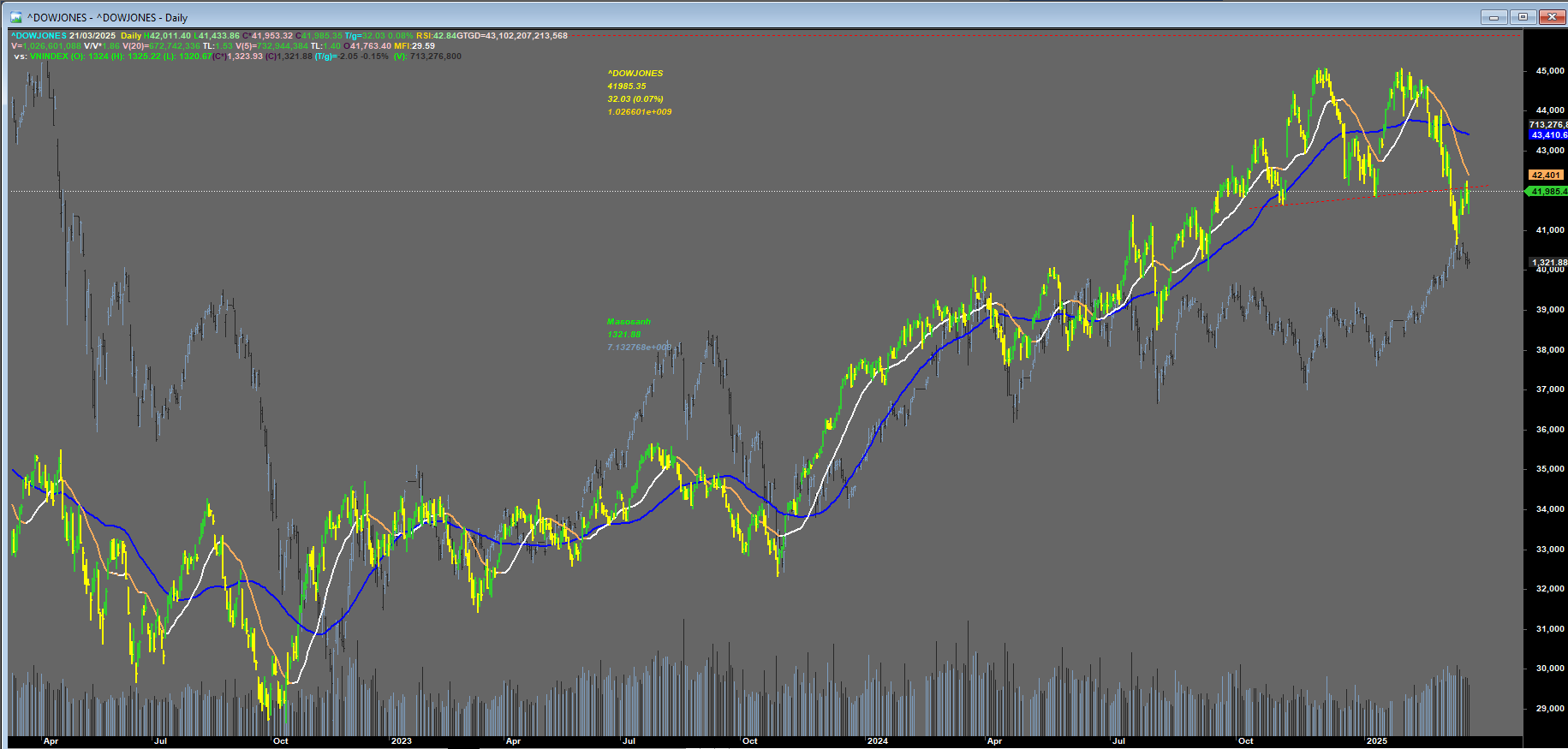Screen dimensions: 1568x749
Task: Click the 41,000 price axis label
Action: (1550, 230)
